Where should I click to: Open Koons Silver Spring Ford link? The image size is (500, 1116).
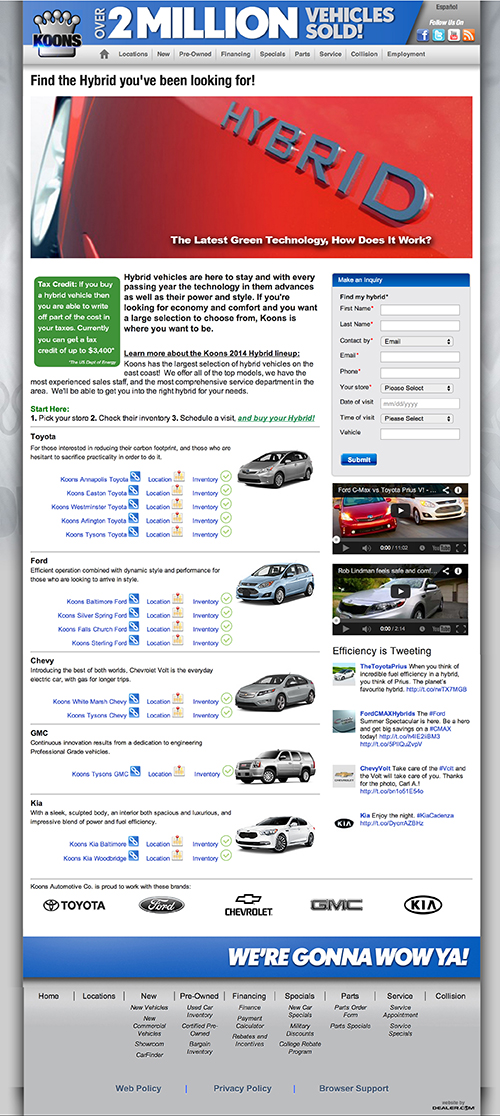[92, 615]
